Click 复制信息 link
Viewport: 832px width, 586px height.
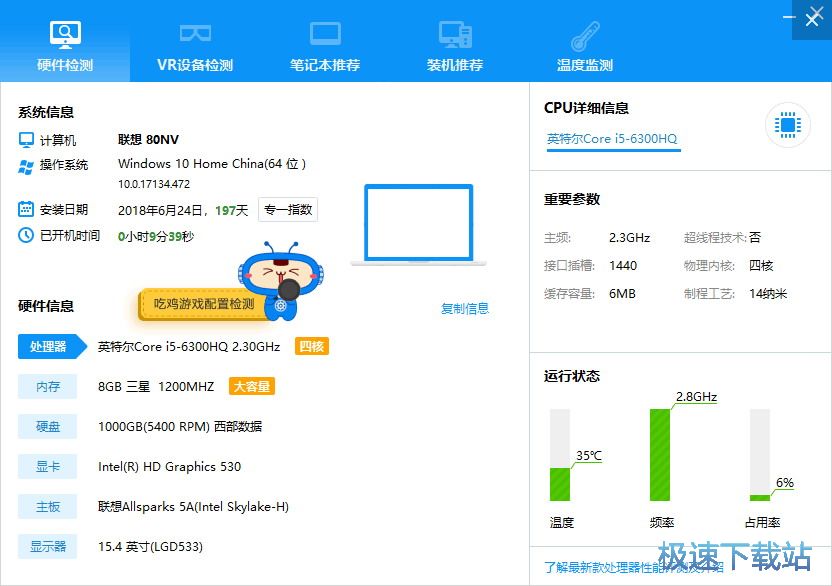click(465, 308)
